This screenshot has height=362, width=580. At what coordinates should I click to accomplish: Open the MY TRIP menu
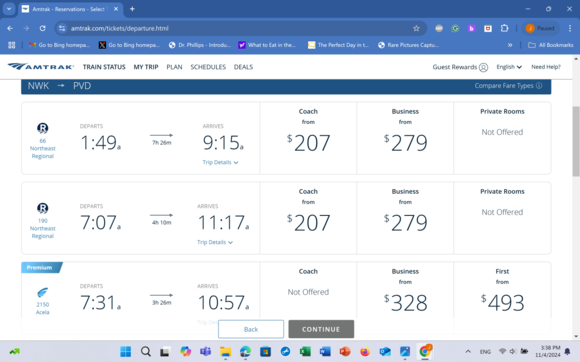coord(146,67)
